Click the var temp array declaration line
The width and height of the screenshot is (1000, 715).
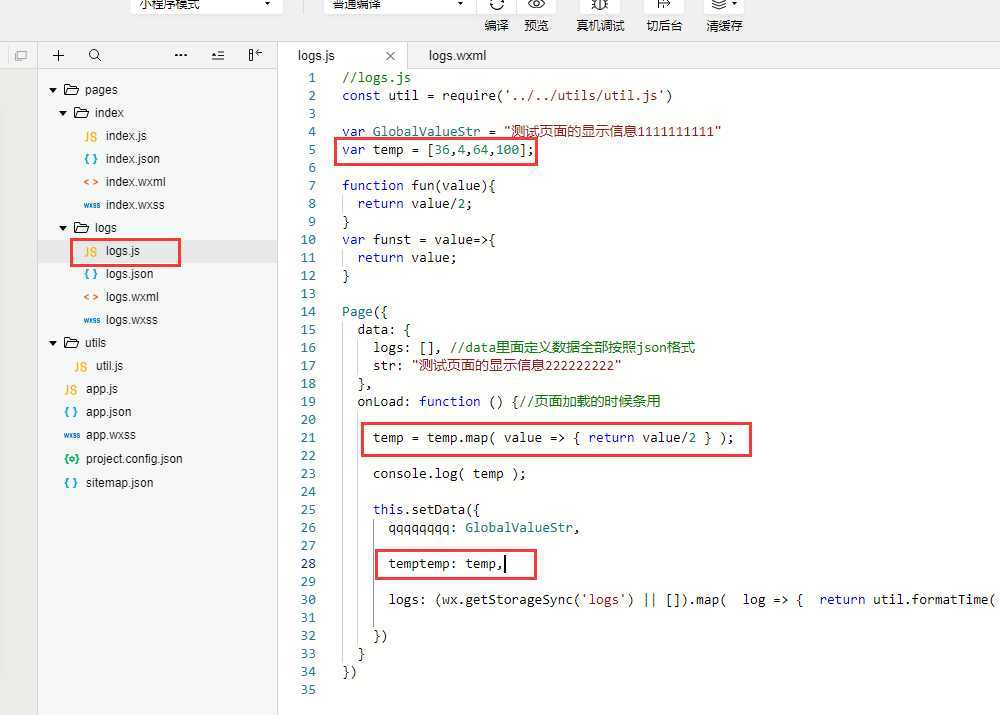438,150
